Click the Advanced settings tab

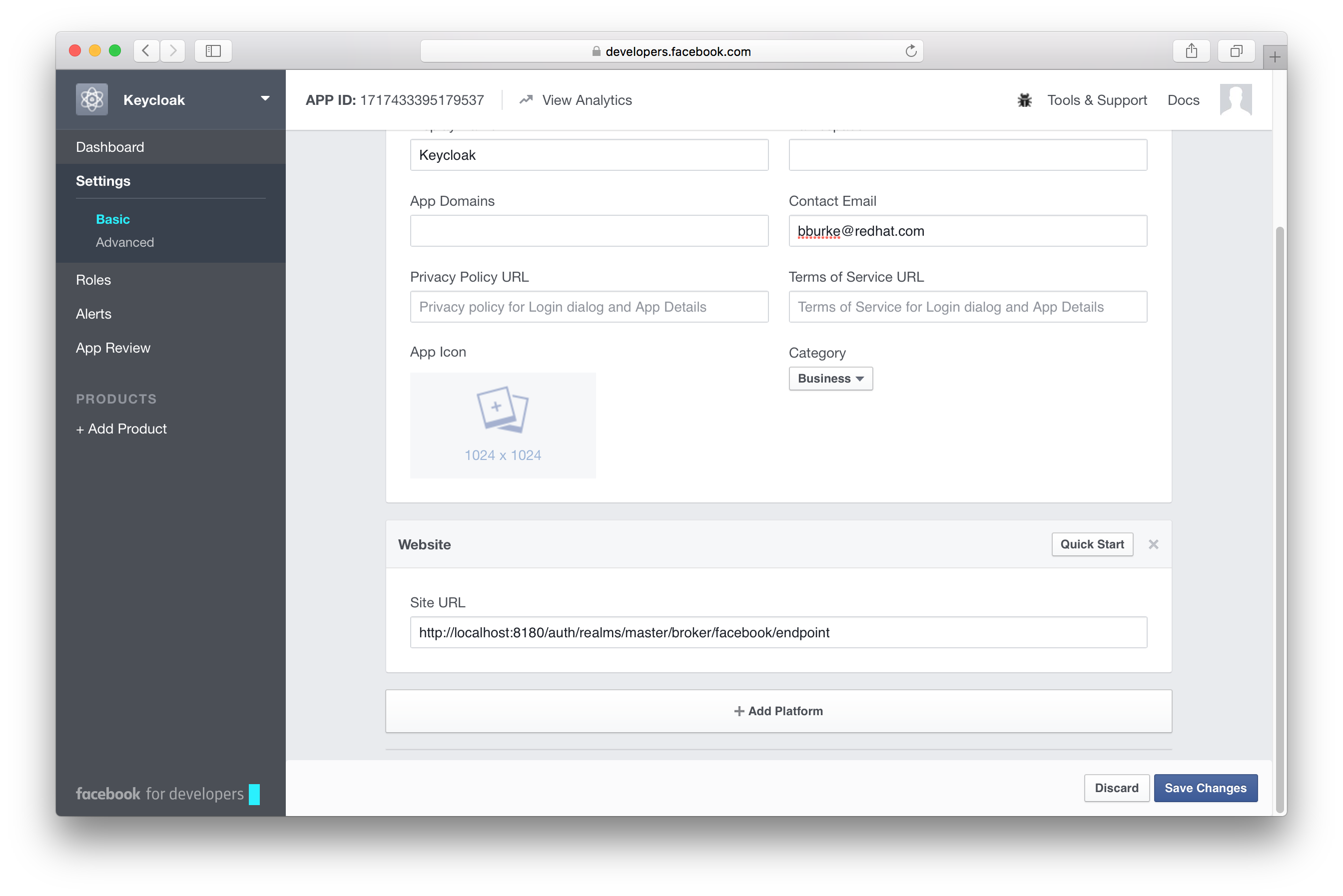point(125,241)
